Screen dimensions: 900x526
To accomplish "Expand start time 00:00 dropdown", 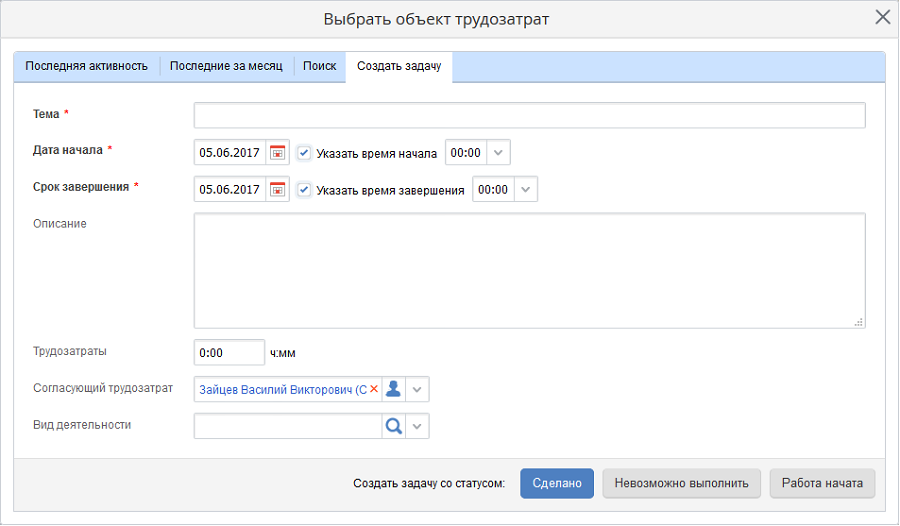I will (500, 153).
